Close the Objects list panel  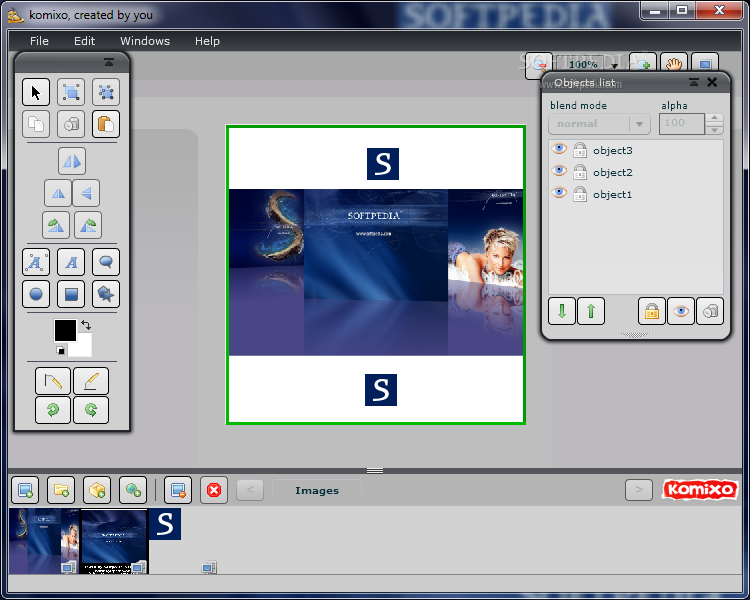click(712, 82)
